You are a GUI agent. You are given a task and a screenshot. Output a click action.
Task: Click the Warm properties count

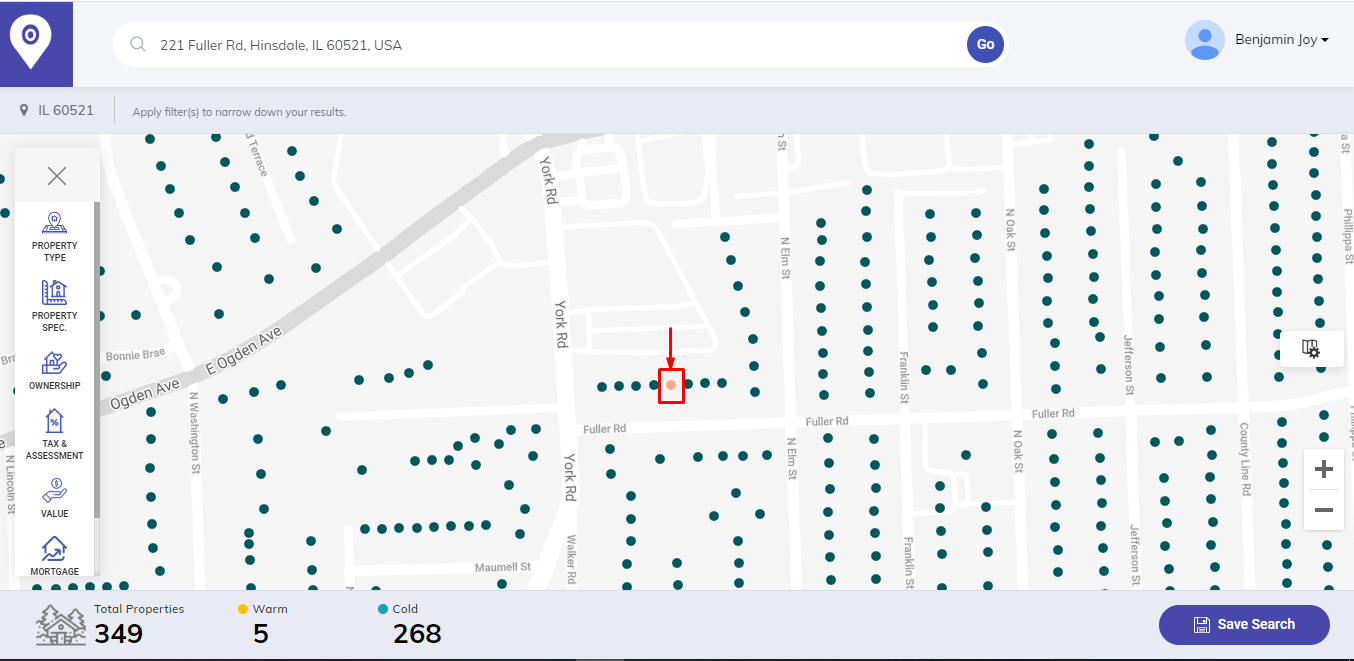[261, 633]
